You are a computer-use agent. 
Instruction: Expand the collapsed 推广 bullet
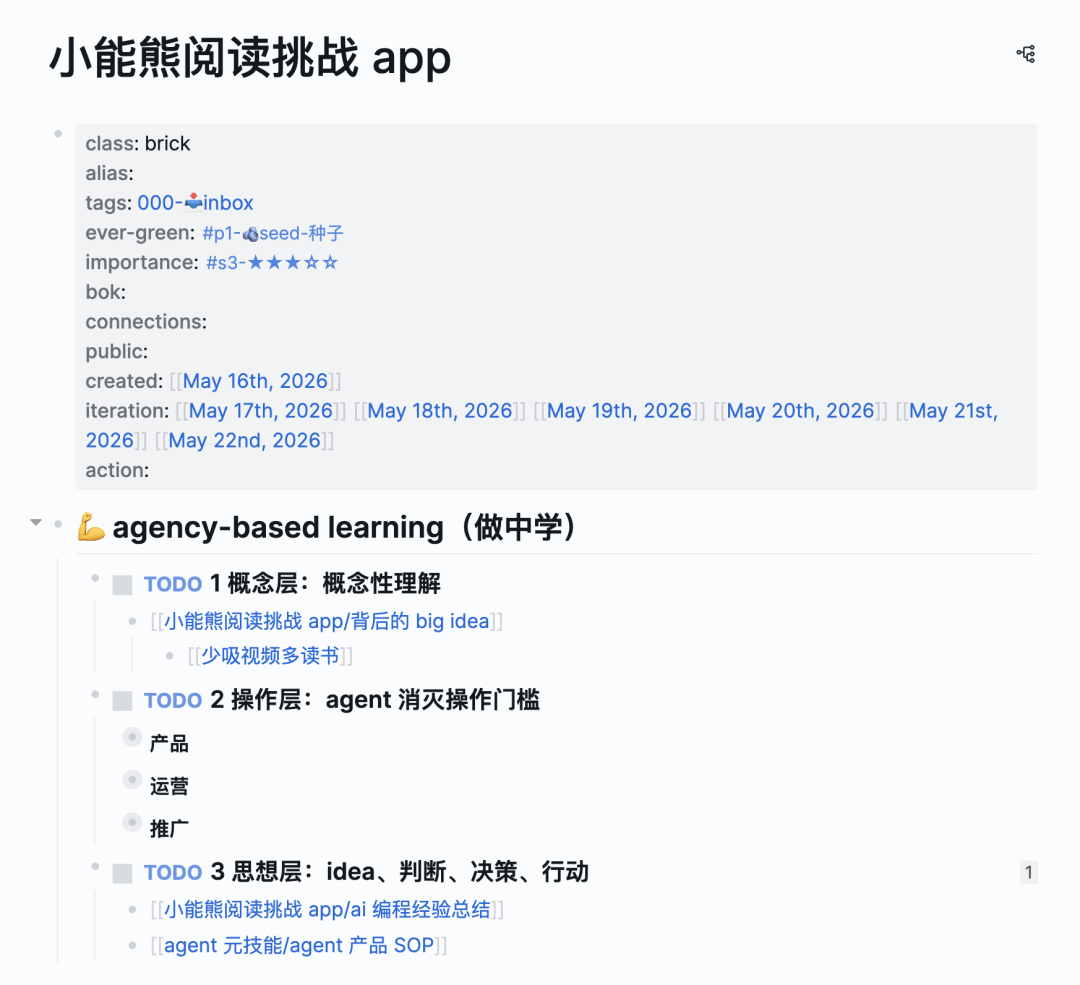click(132, 822)
